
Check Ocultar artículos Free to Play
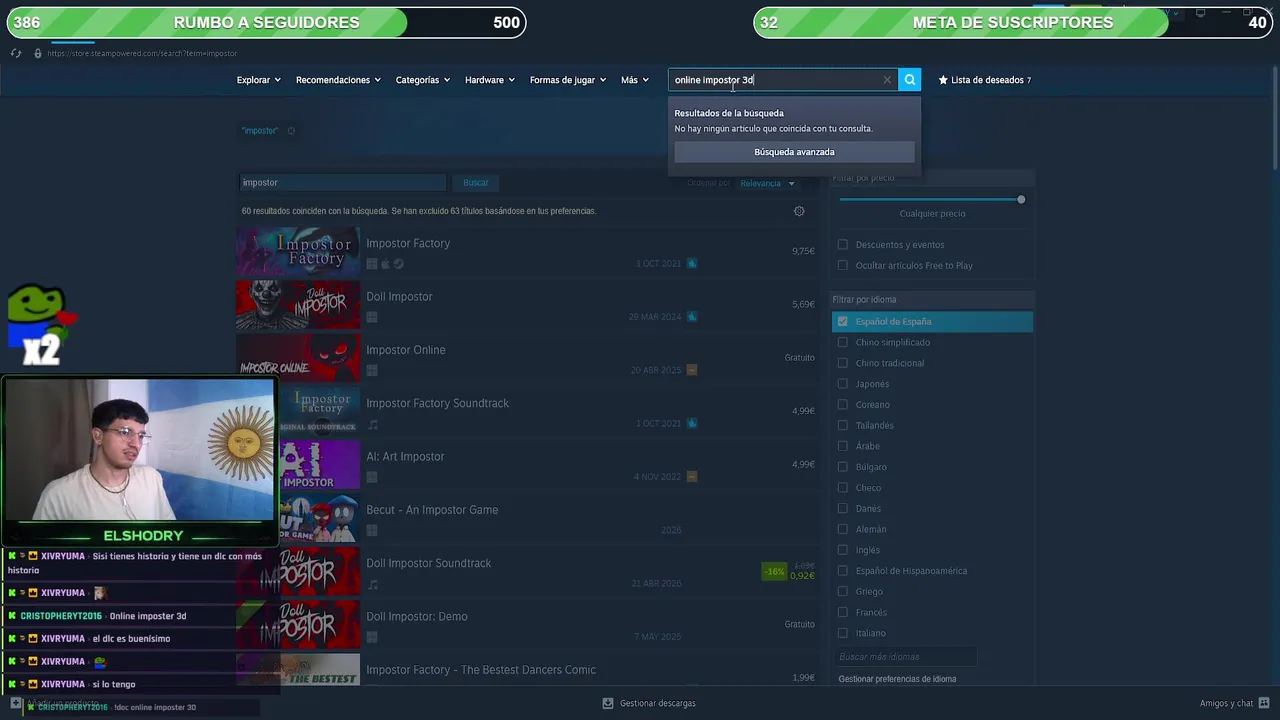(842, 265)
